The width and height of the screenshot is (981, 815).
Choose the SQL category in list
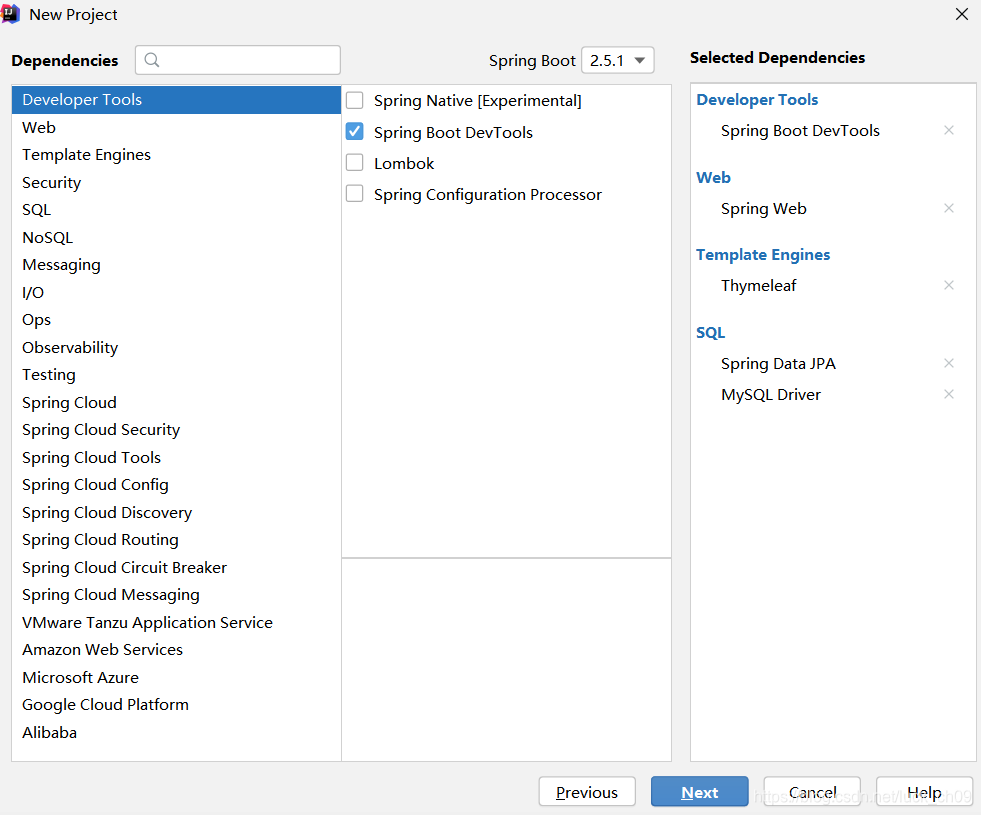pos(36,210)
